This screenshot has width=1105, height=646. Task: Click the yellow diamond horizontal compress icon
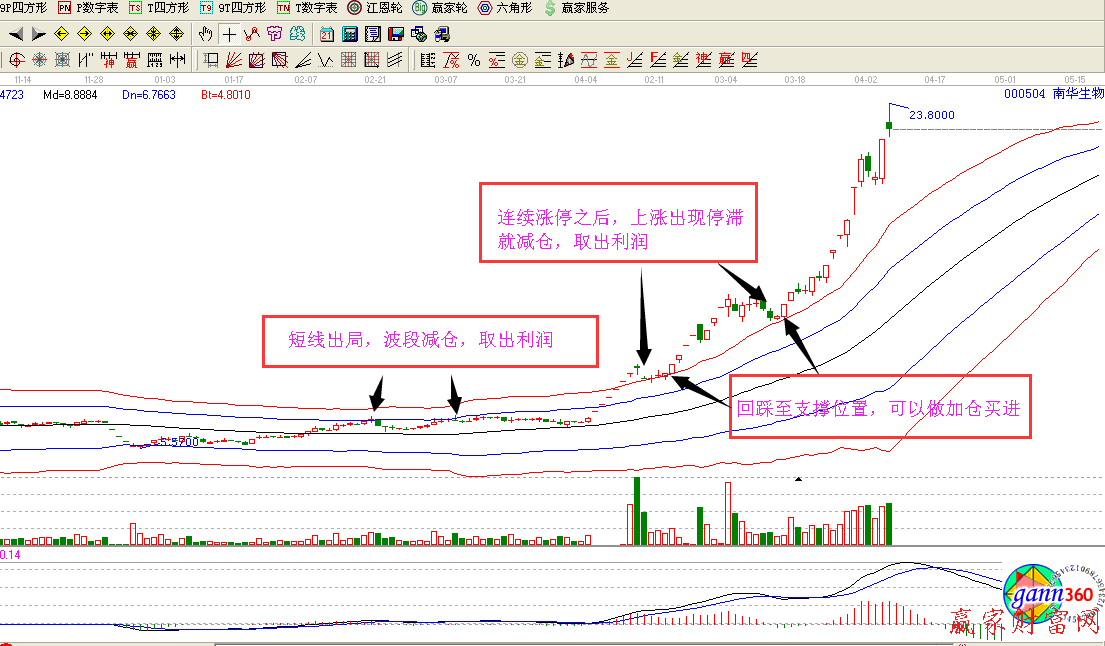[x=130, y=34]
